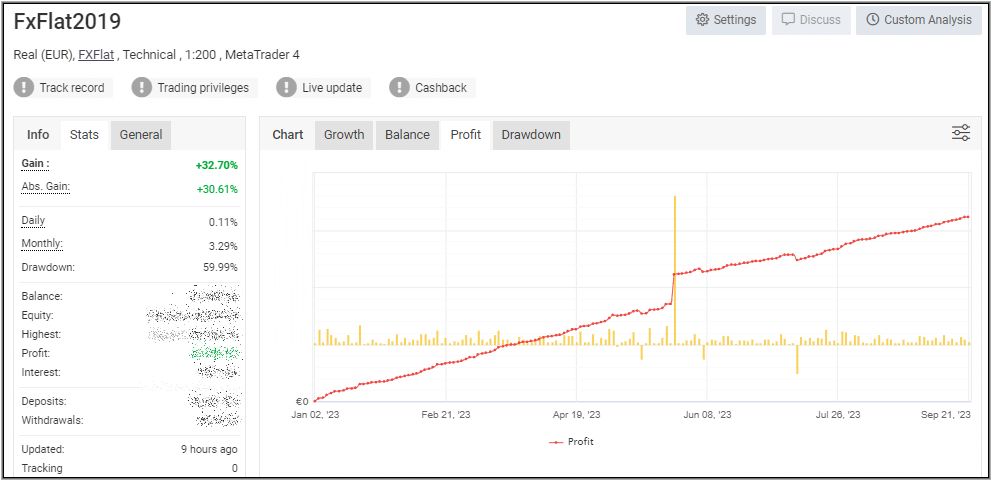Click the Cashback exclamation icon
The height and width of the screenshot is (481, 992).
pyautogui.click(x=400, y=88)
